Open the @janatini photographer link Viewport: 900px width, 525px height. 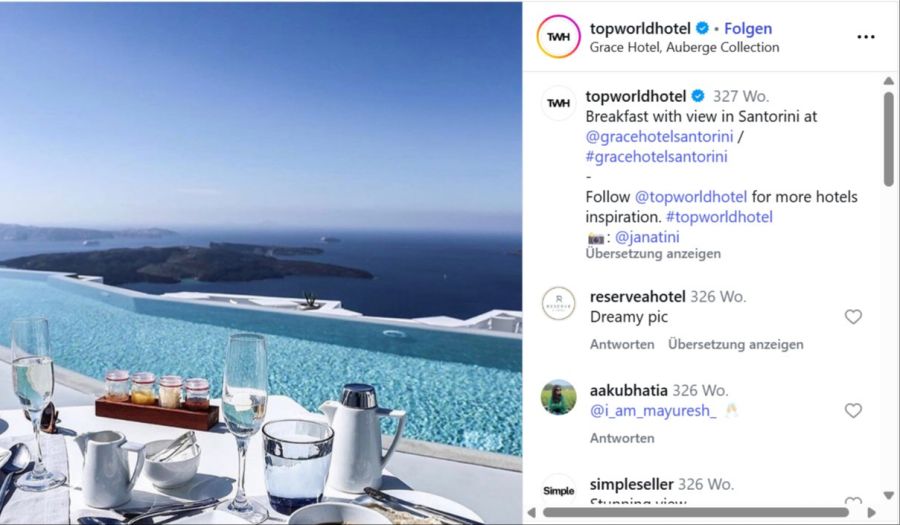647,237
